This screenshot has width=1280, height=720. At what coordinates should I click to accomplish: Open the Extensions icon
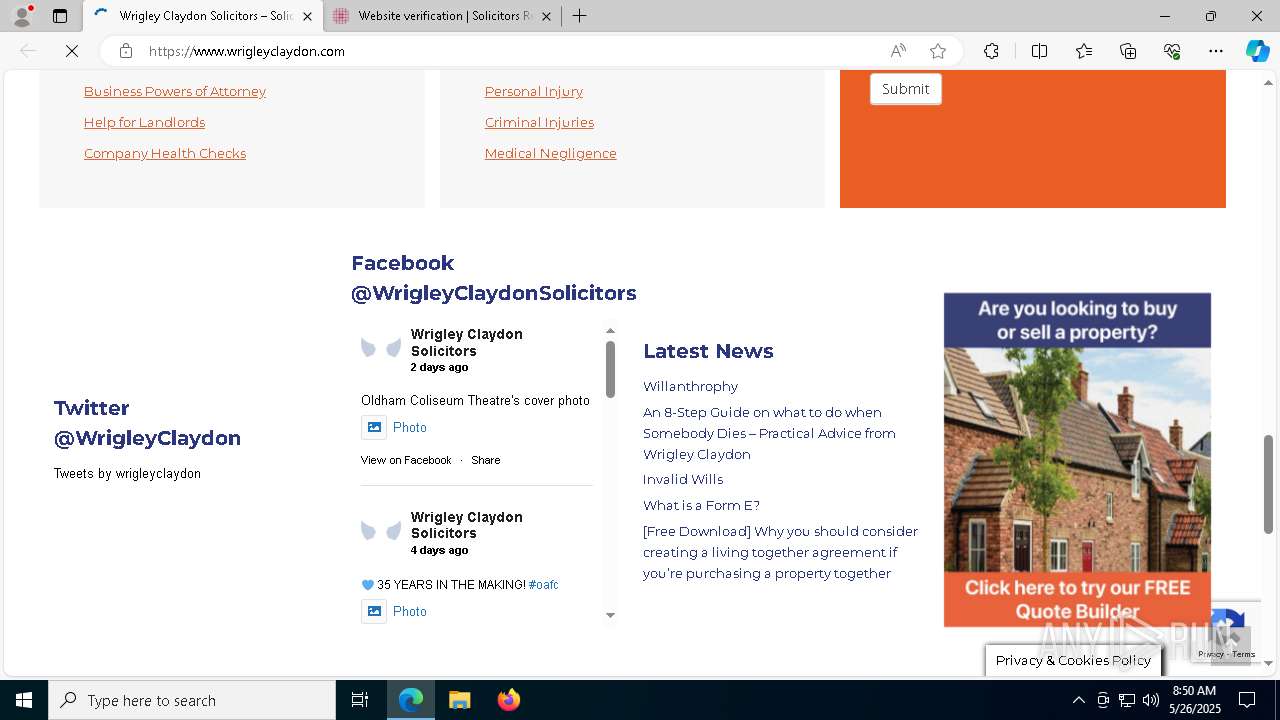tap(991, 51)
